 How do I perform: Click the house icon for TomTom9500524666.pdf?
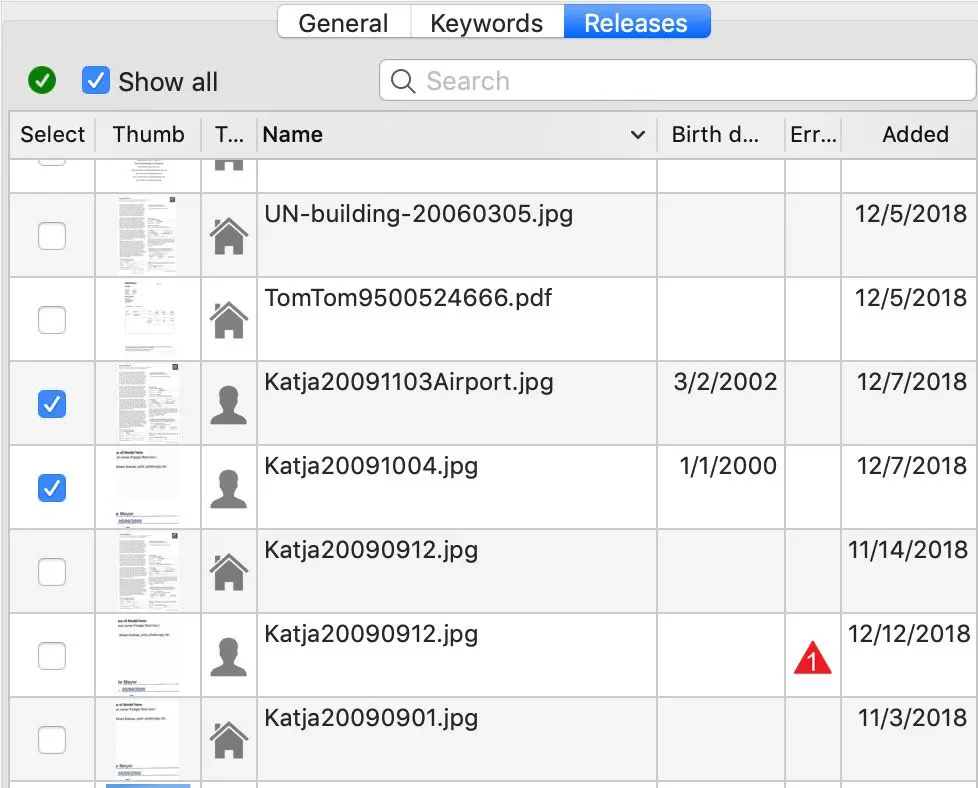click(229, 320)
